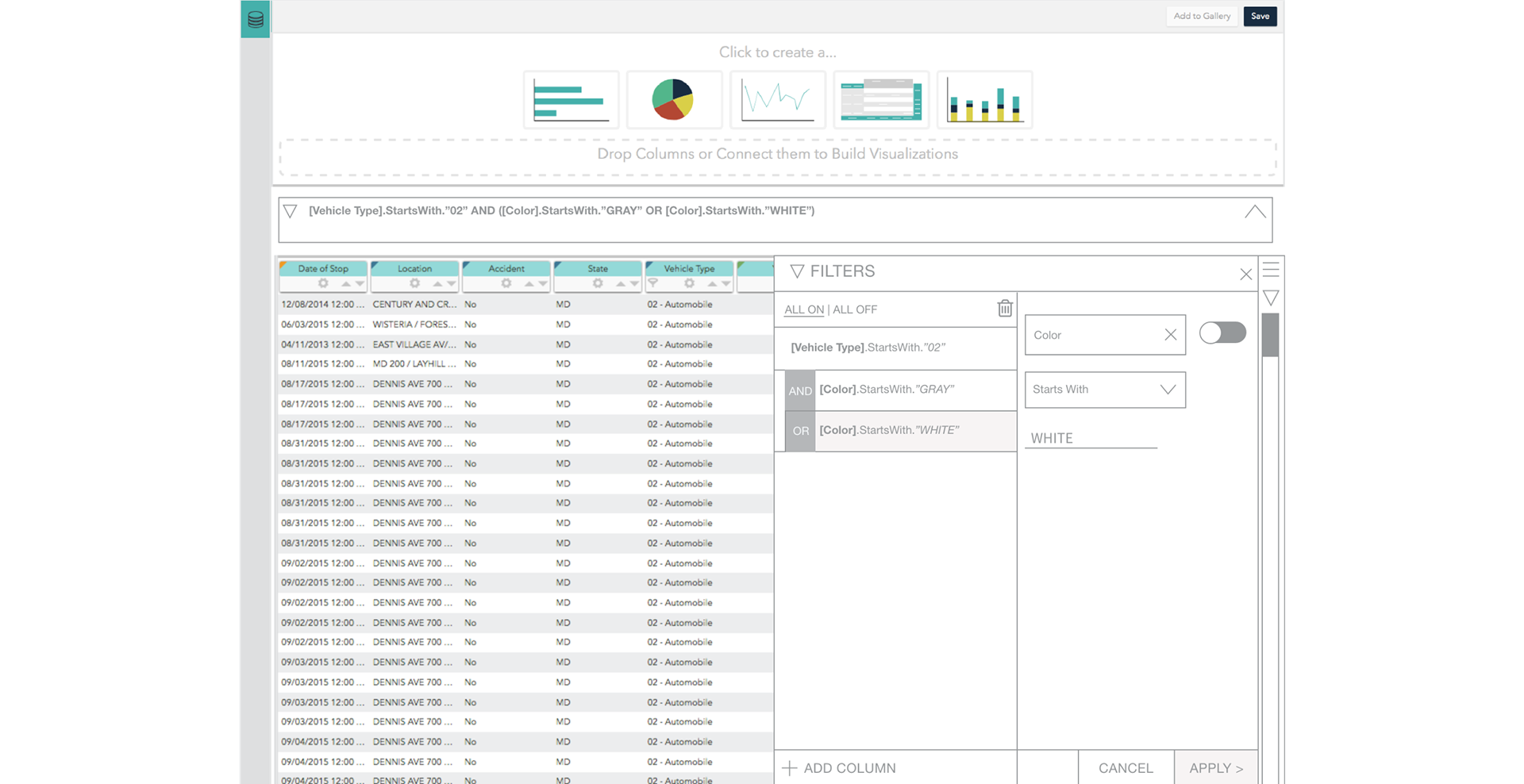Screen dimensions: 1524x784
Task: Click the filter funnel in right rail
Action: tap(1271, 298)
